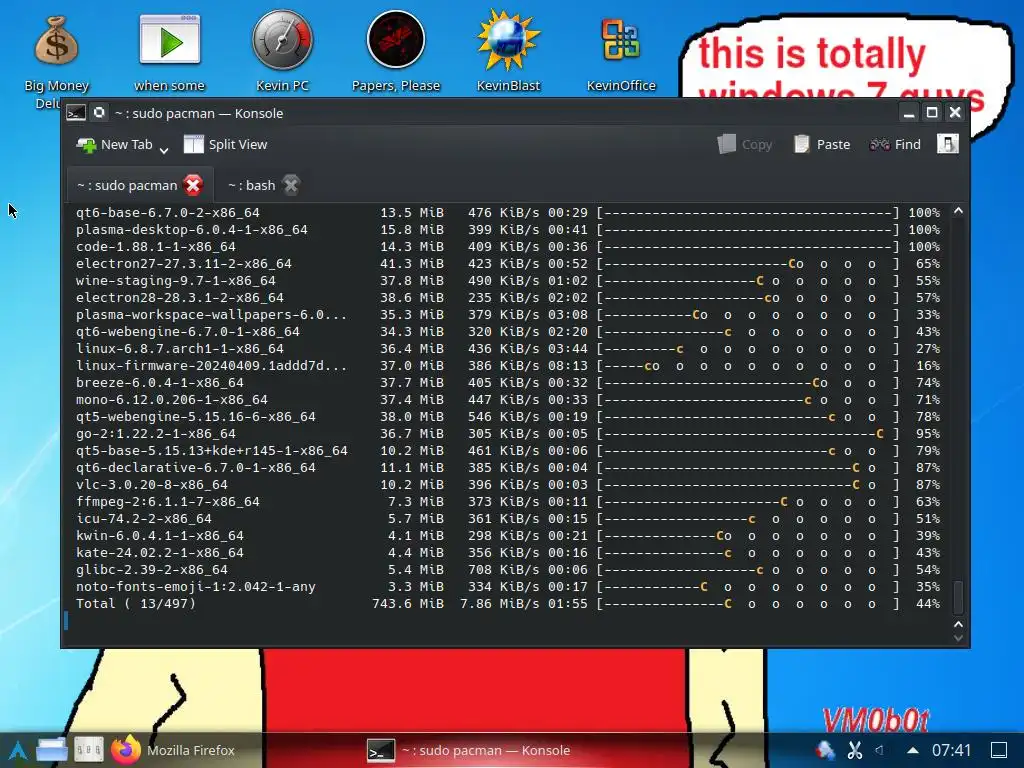This screenshot has height=768, width=1024.
Task: Click the 16% value on the linux-firmware row
Action: pos(927,366)
